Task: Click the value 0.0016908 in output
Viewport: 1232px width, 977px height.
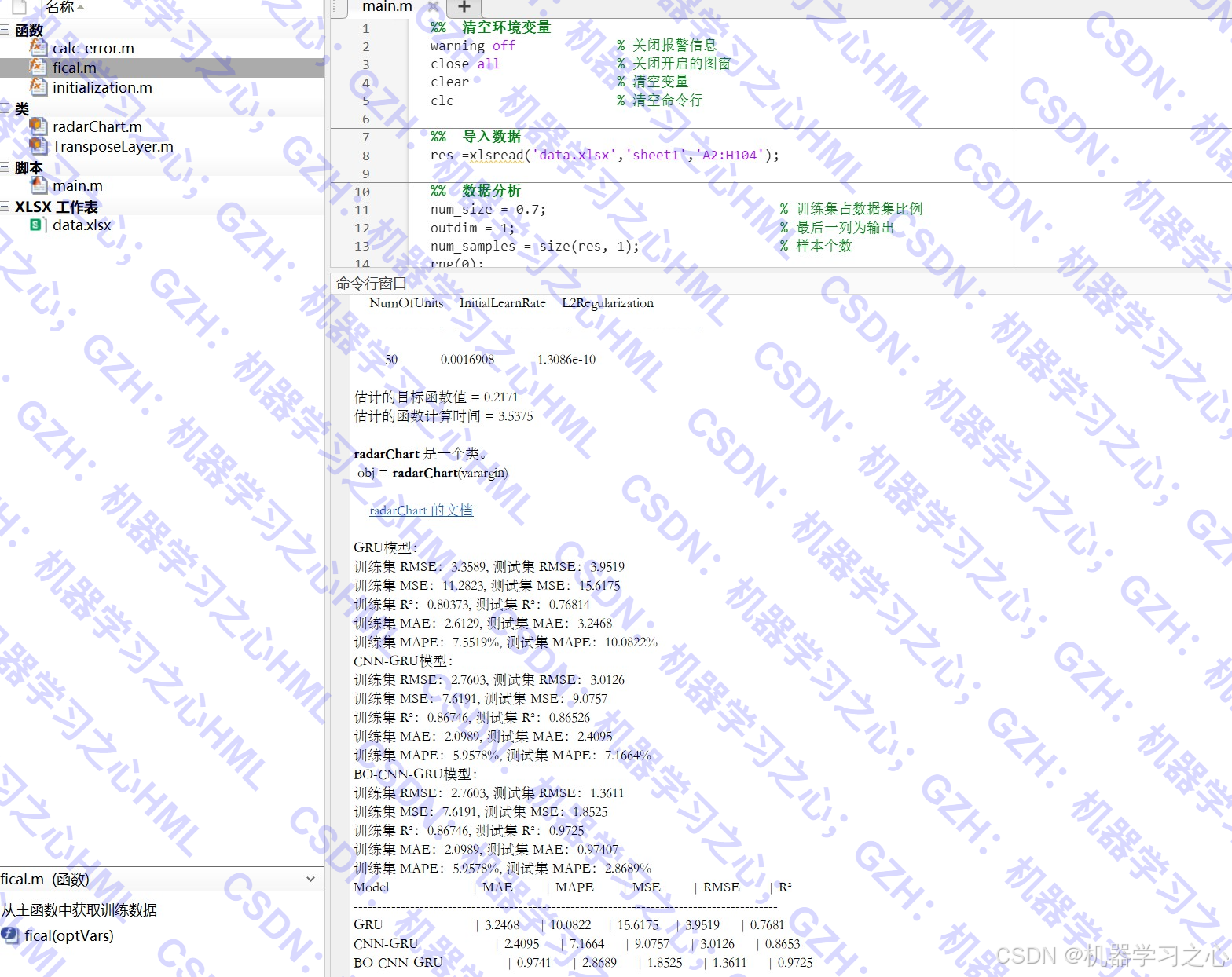Action: click(467, 360)
